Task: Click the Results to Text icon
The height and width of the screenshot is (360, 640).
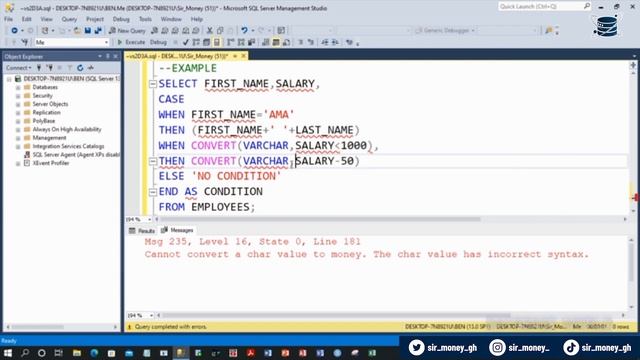Action: click(266, 42)
